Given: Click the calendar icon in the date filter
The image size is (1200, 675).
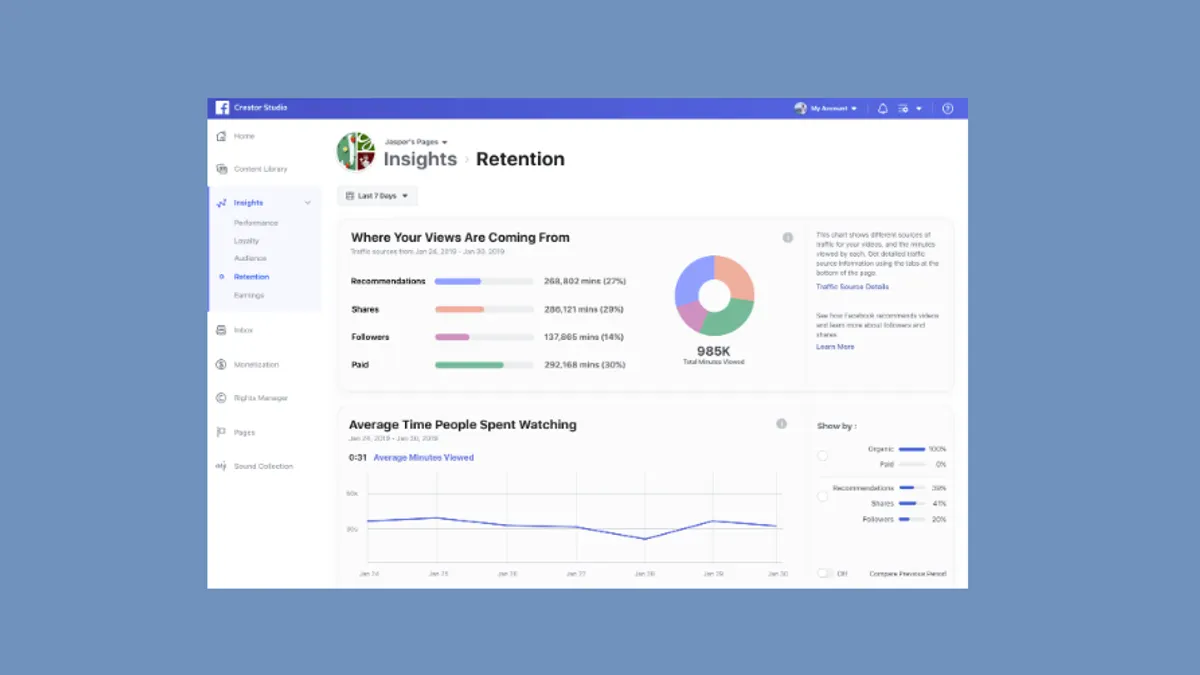Looking at the screenshot, I should tap(349, 196).
